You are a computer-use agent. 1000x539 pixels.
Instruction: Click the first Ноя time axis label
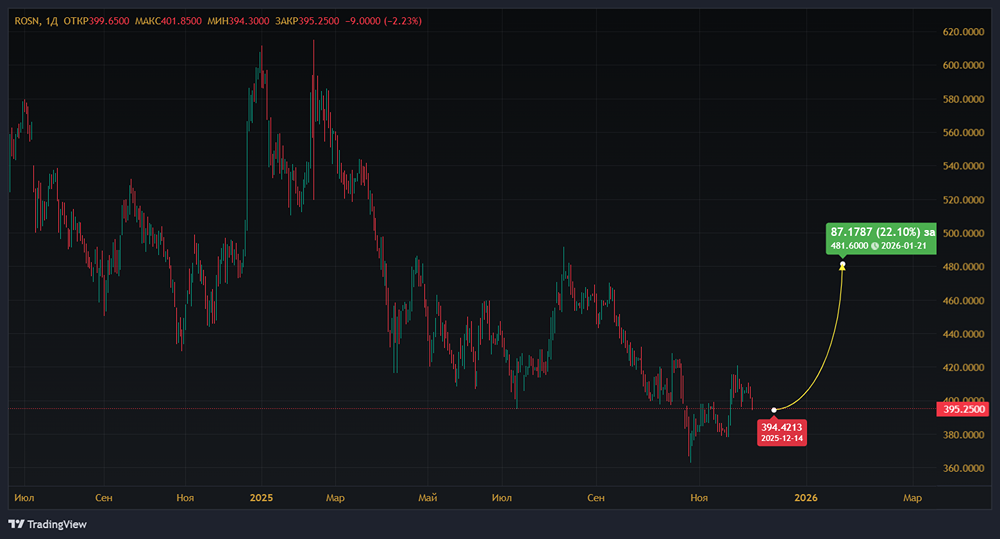(x=185, y=498)
